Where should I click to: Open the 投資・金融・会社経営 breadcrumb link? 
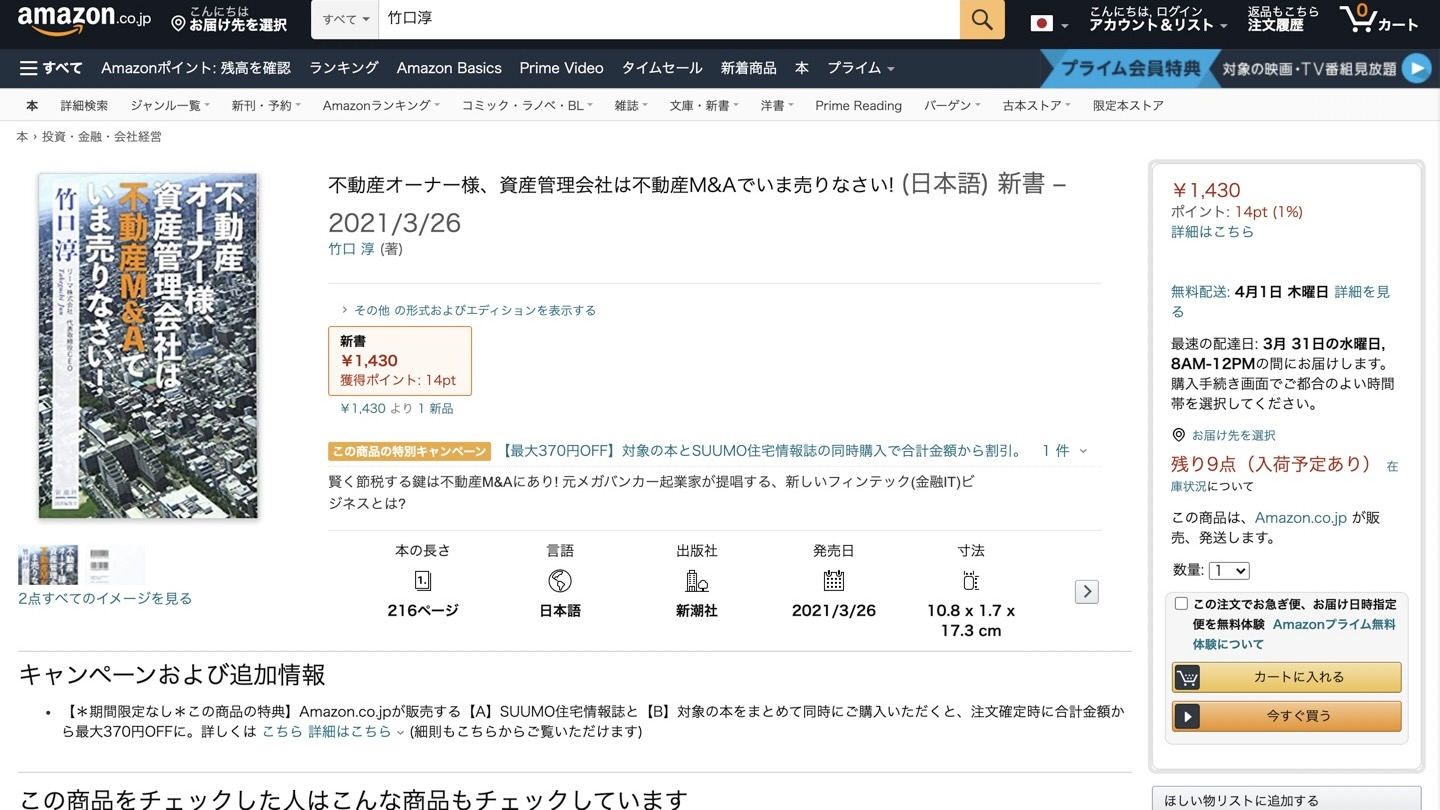[101, 137]
